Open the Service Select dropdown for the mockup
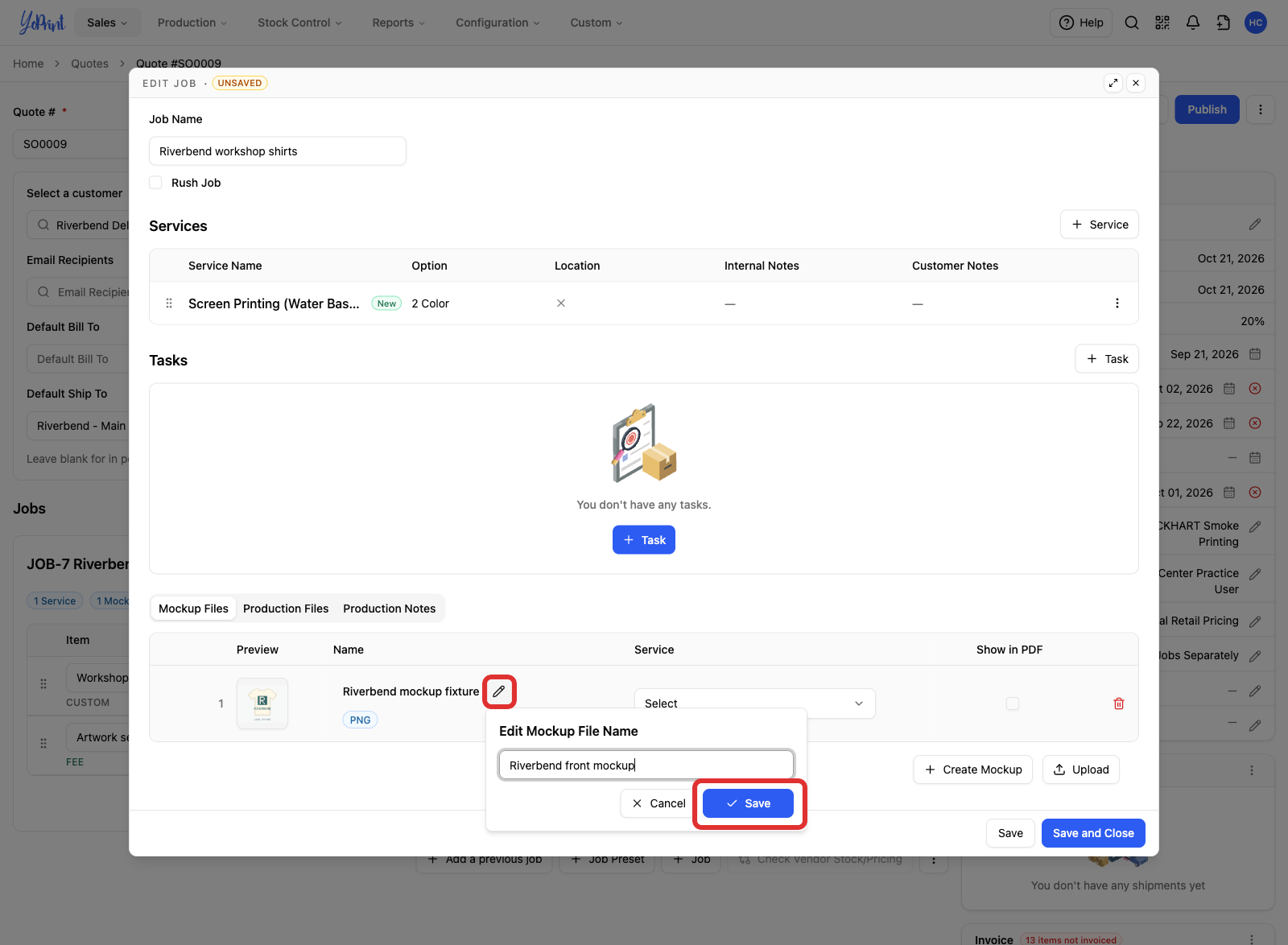The width and height of the screenshot is (1288, 945). (x=755, y=704)
